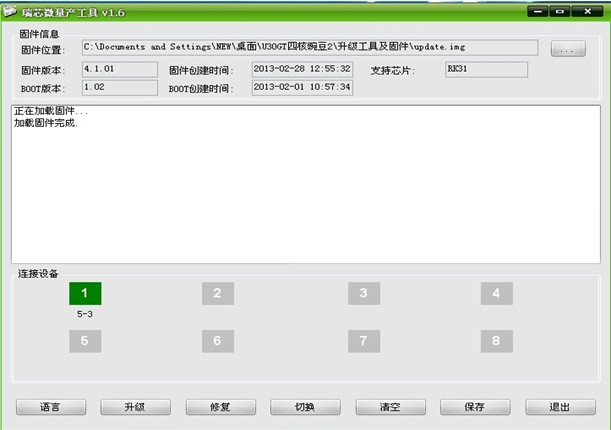Clear the log with 清空 button

(390, 407)
